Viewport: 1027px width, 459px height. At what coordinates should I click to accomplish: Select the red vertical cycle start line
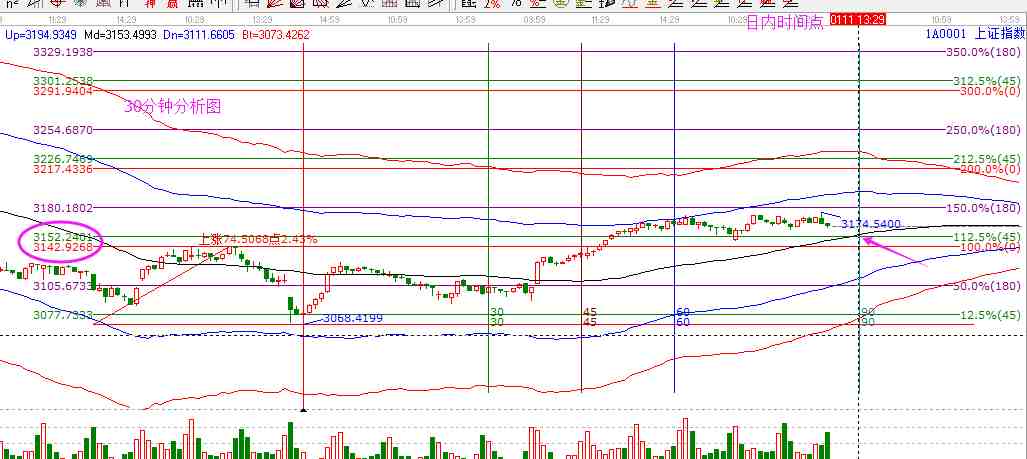303,226
